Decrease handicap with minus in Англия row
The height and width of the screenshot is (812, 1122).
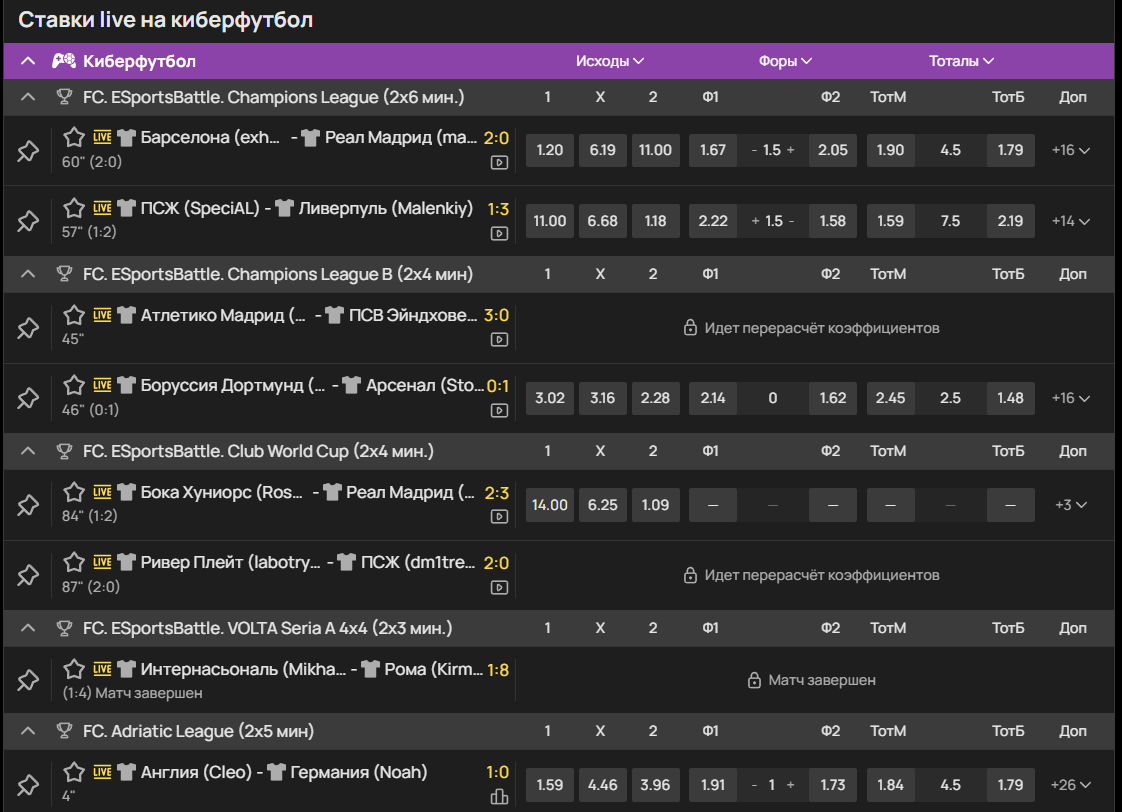(x=754, y=785)
